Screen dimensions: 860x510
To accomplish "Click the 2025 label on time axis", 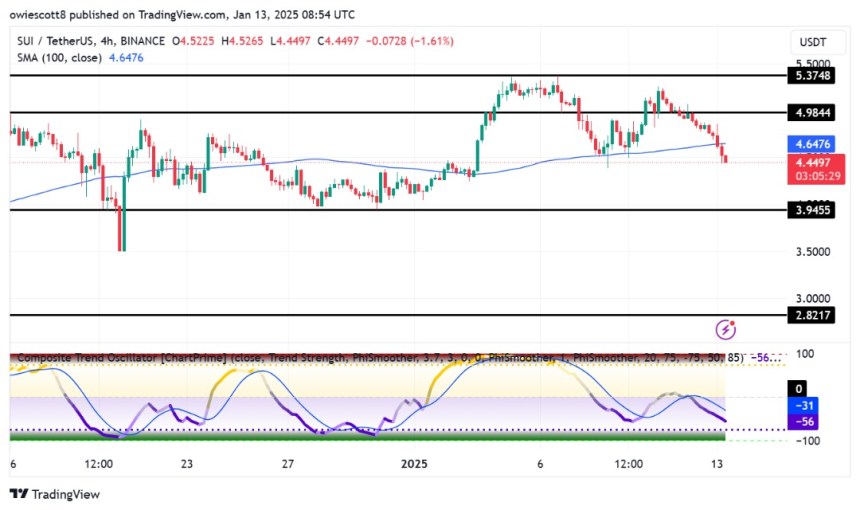I will 414,464.
